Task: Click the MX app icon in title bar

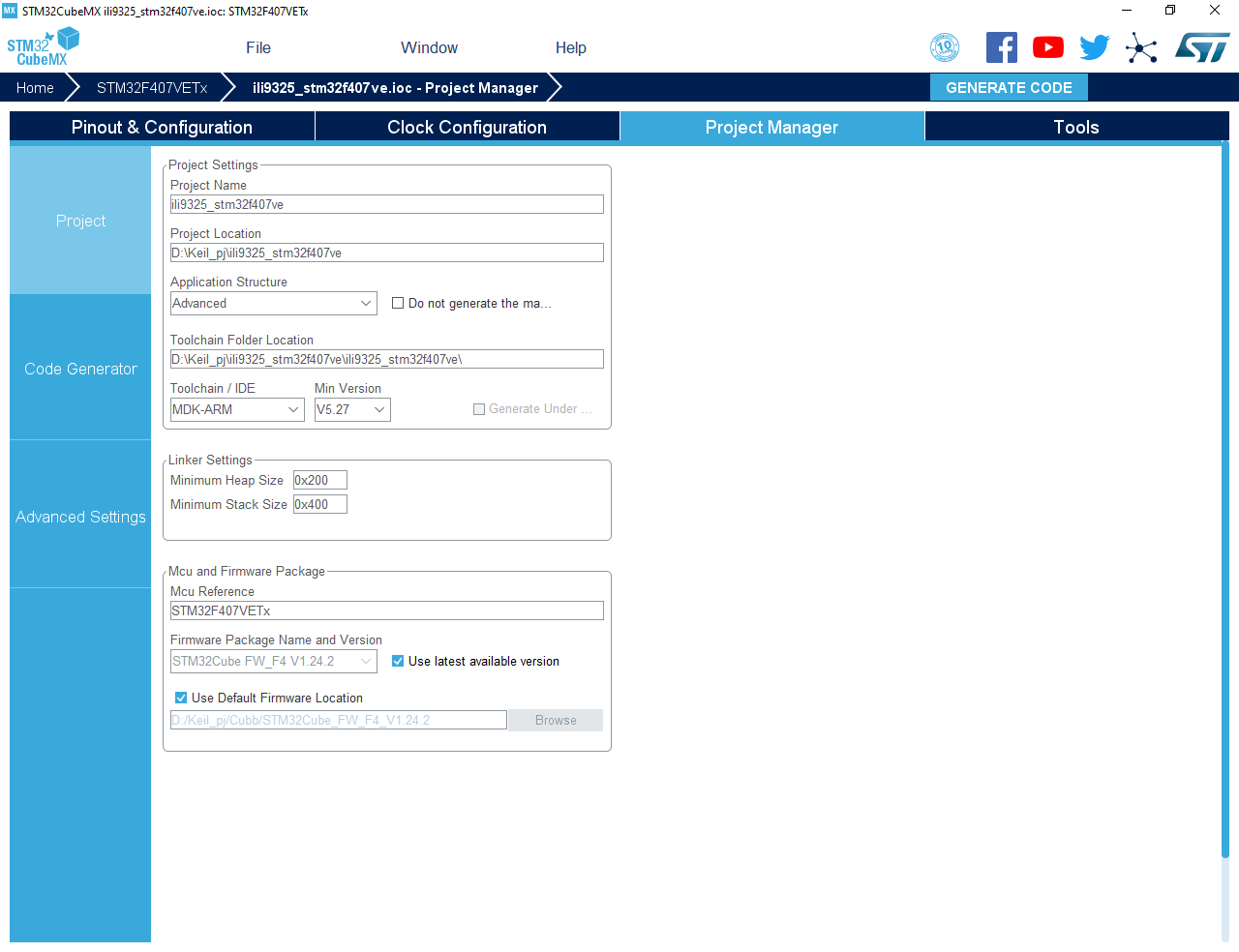Action: click(10, 11)
